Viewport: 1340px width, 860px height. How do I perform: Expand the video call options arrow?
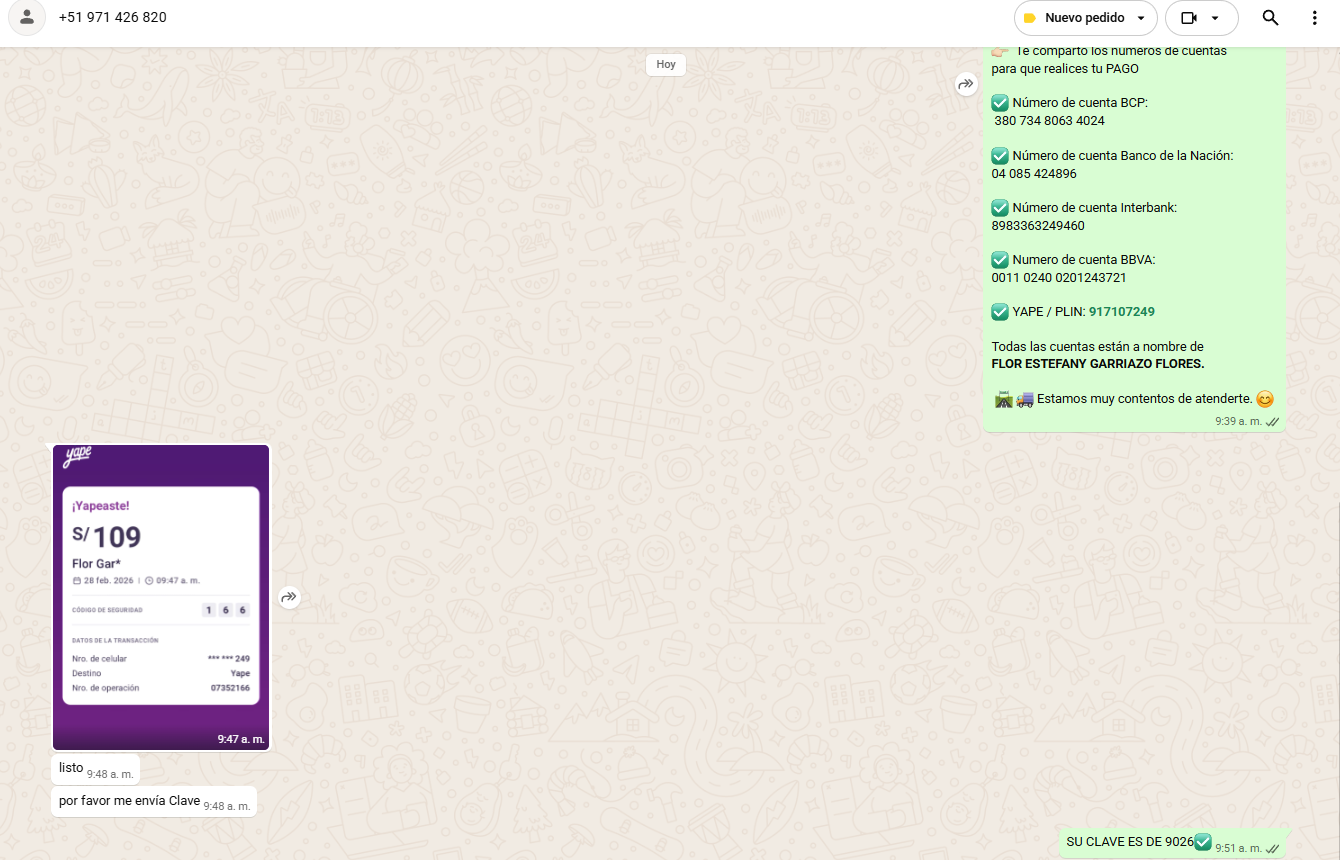pyautogui.click(x=1215, y=18)
